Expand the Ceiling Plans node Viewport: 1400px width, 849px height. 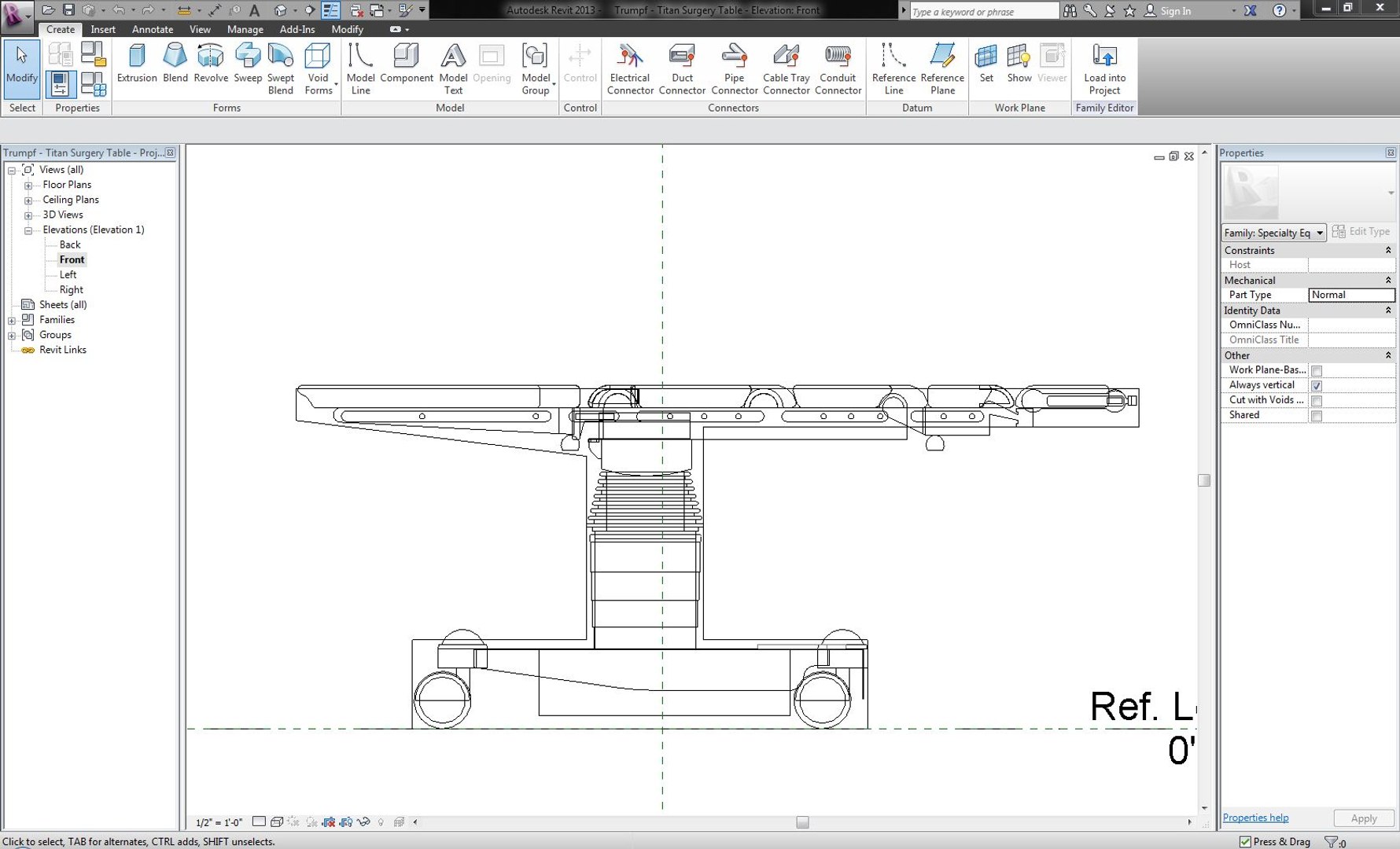28,200
